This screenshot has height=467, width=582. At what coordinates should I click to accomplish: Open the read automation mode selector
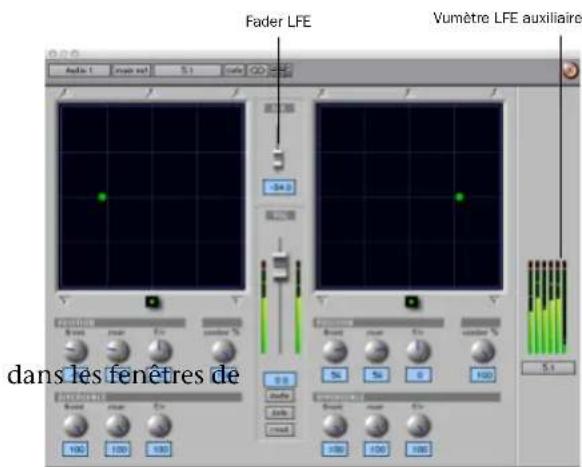click(x=280, y=430)
